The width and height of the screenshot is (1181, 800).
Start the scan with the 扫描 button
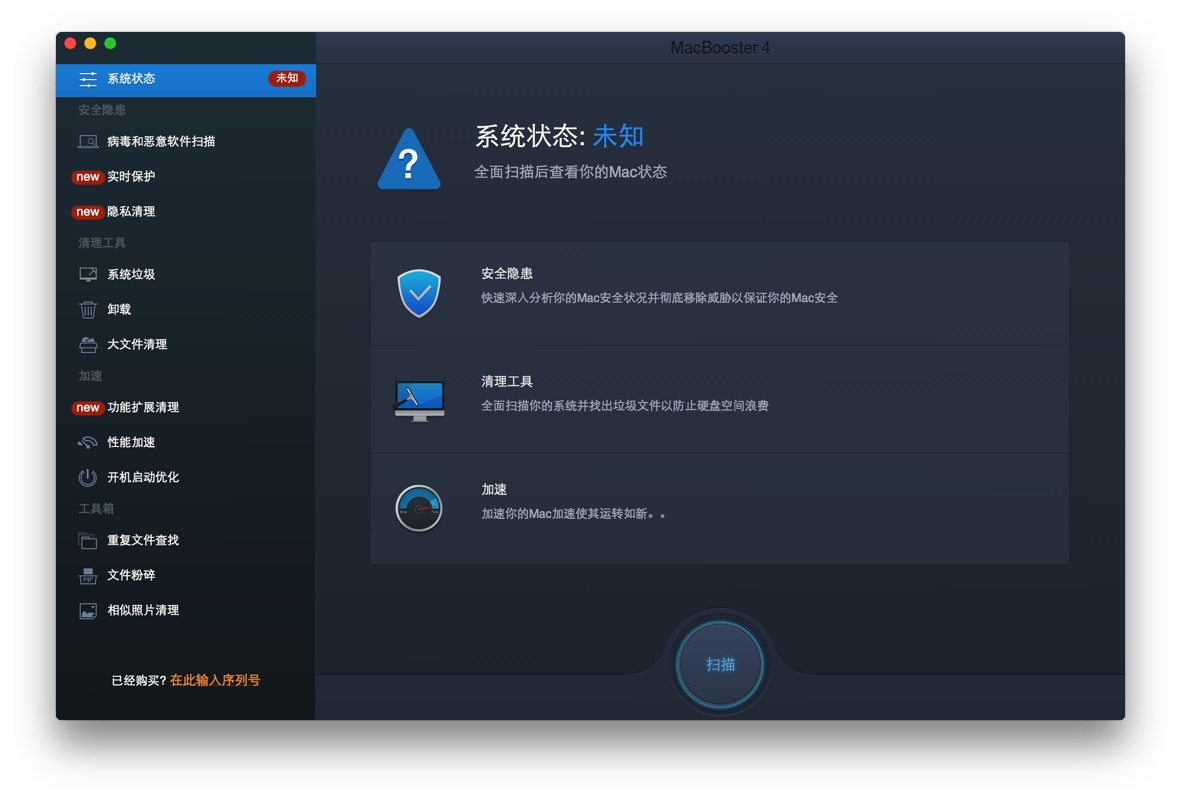[x=720, y=664]
